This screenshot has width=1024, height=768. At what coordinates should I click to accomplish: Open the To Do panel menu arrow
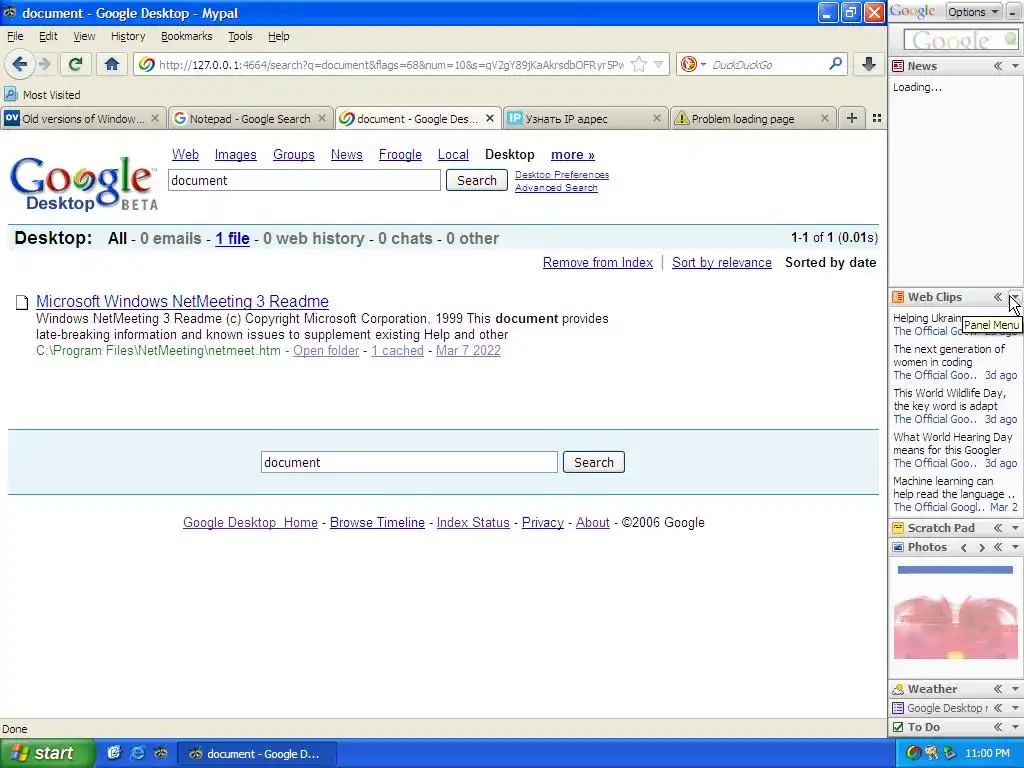(x=1015, y=727)
